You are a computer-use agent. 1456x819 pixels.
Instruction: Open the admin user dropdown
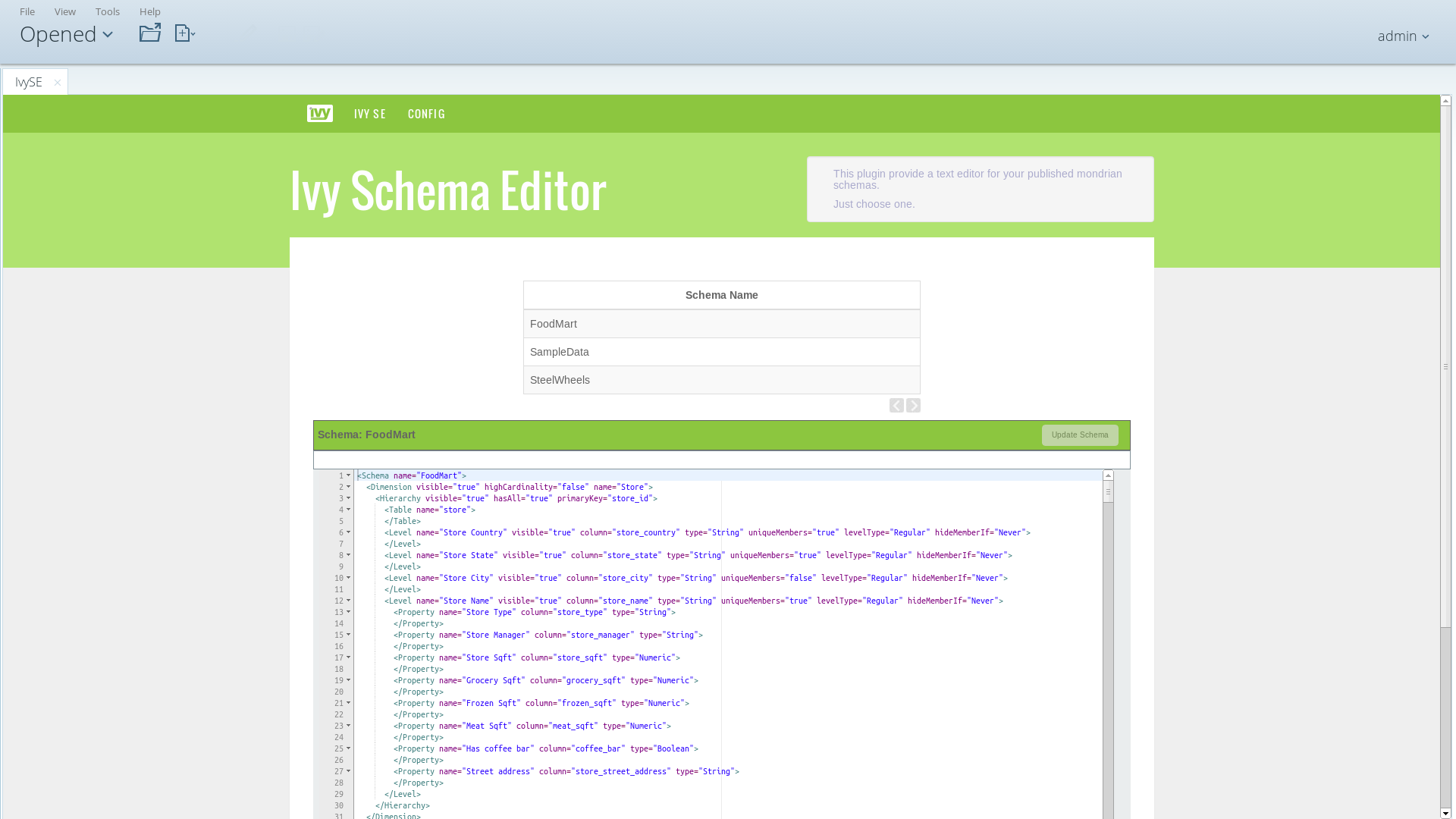[1403, 36]
